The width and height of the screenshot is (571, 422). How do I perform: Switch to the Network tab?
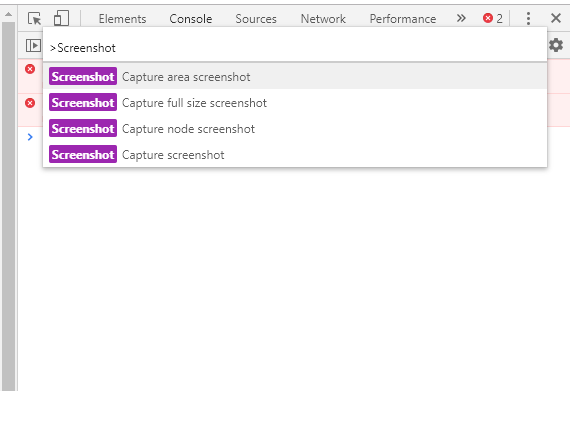[323, 19]
